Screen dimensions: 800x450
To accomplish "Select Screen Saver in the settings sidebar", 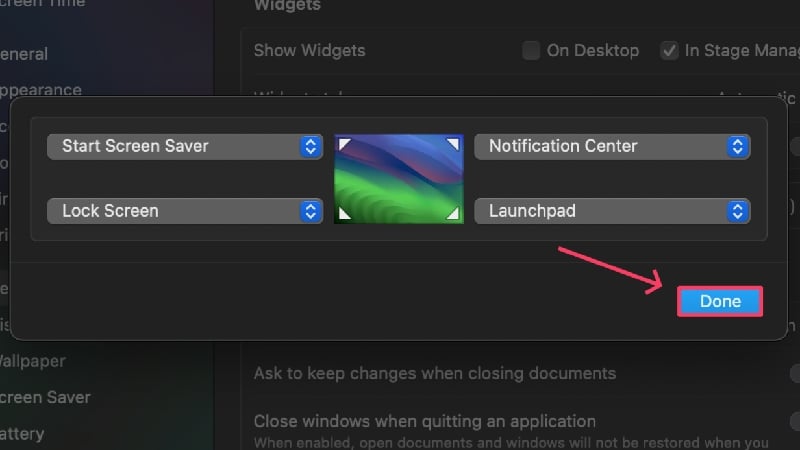I will pos(45,397).
